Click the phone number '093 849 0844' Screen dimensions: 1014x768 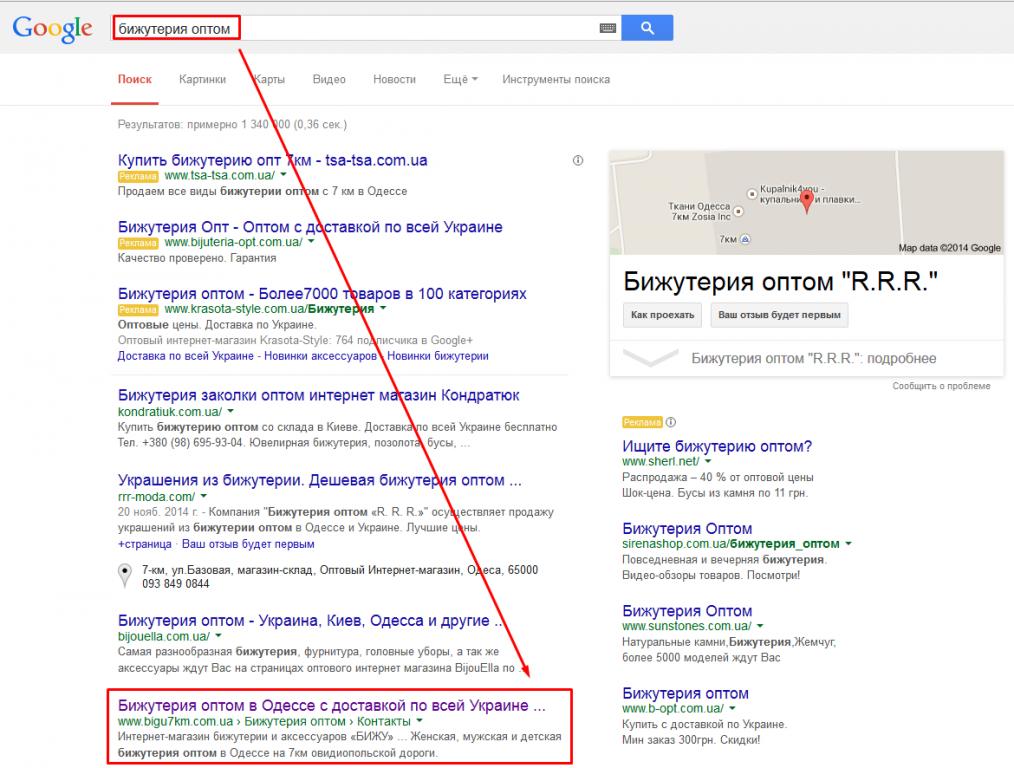[176, 584]
